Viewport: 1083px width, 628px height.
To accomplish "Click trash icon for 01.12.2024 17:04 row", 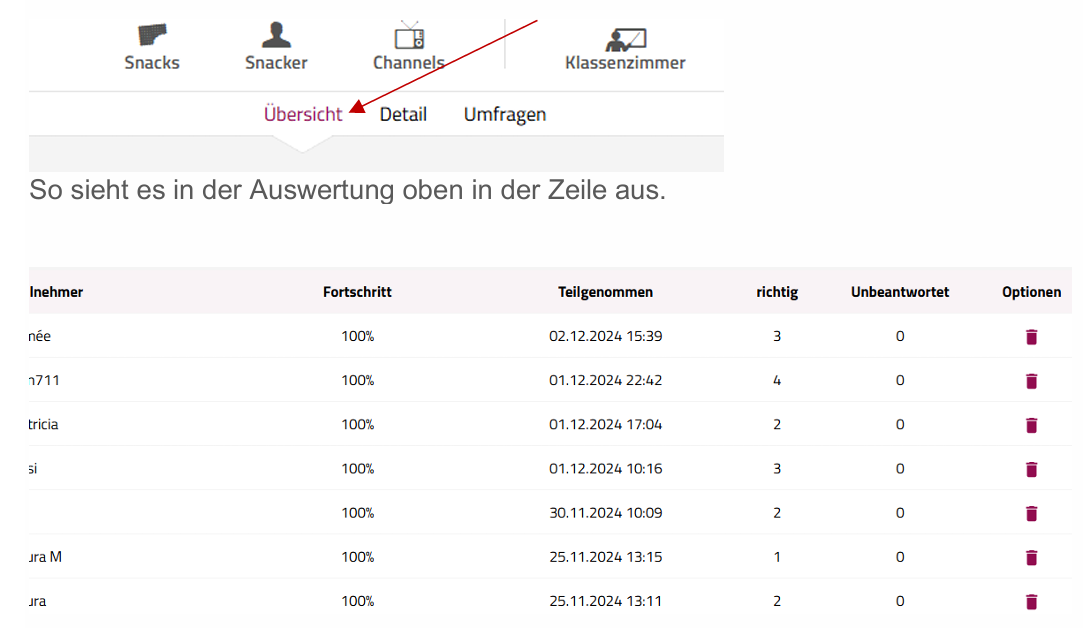I will (1032, 425).
